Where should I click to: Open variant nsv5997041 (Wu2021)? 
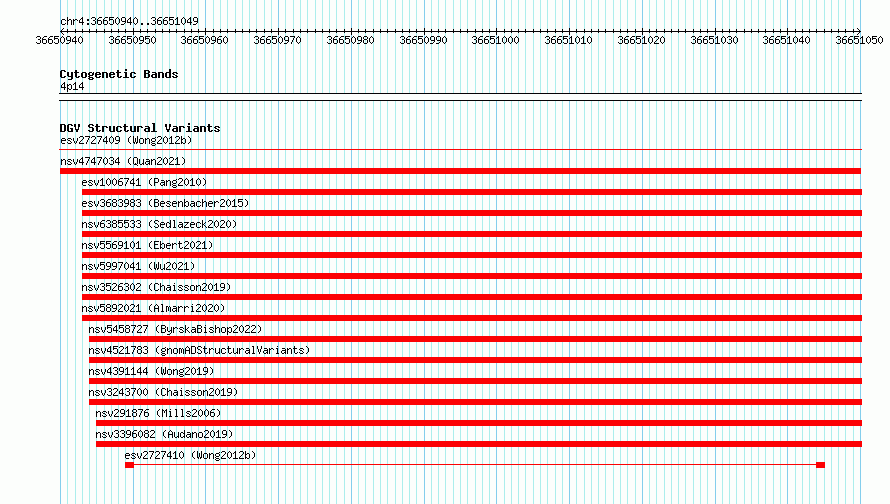(x=138, y=266)
